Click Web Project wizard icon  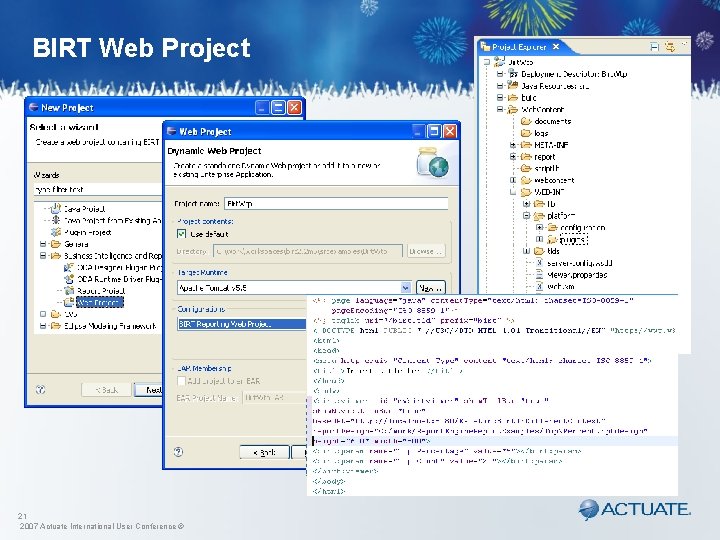point(69,302)
